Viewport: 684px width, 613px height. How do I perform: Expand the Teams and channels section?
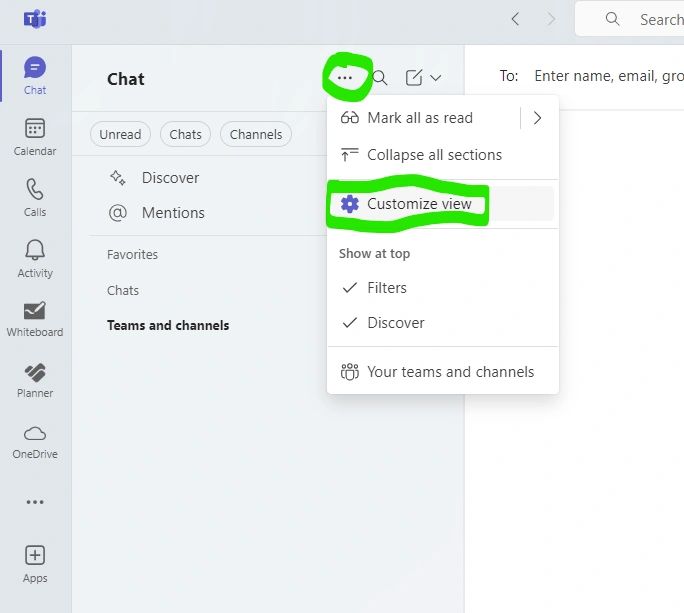click(168, 325)
